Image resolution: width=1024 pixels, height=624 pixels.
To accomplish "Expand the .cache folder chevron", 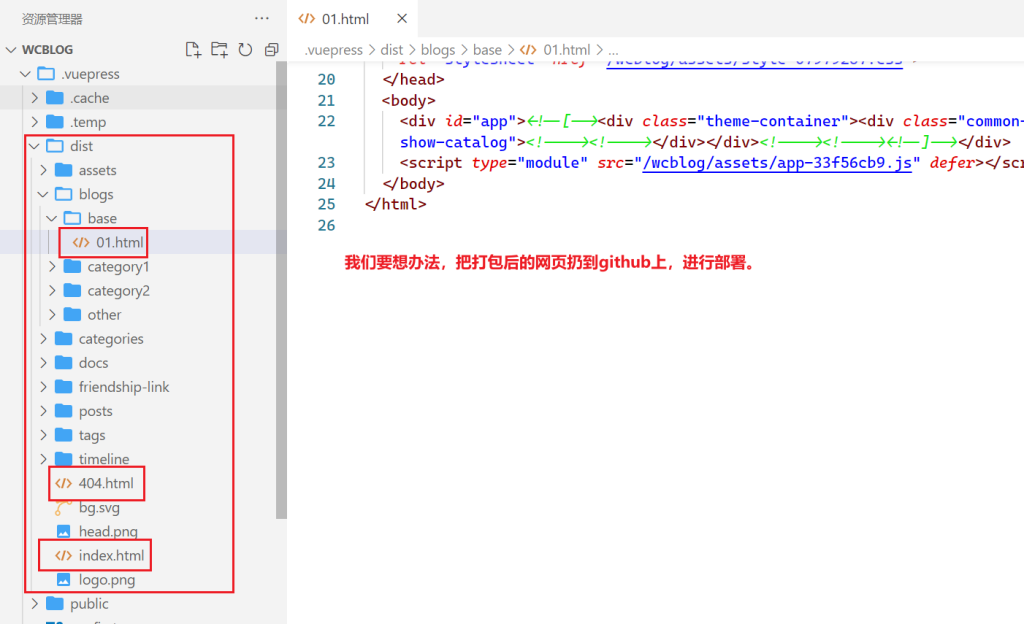I will pos(35,98).
